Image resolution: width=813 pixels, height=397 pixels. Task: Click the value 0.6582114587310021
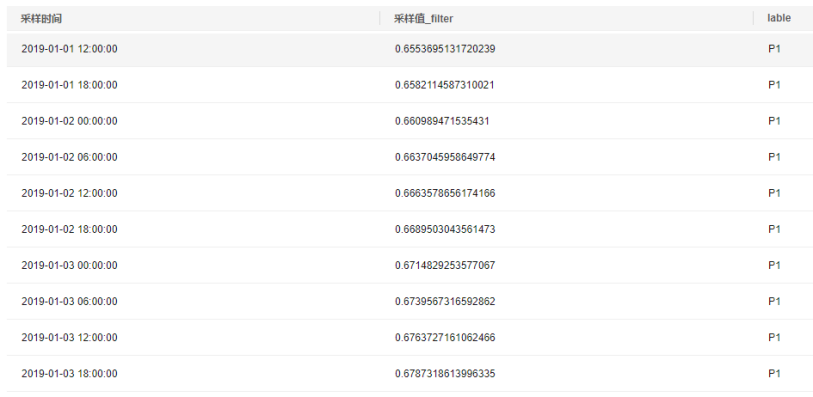444,85
